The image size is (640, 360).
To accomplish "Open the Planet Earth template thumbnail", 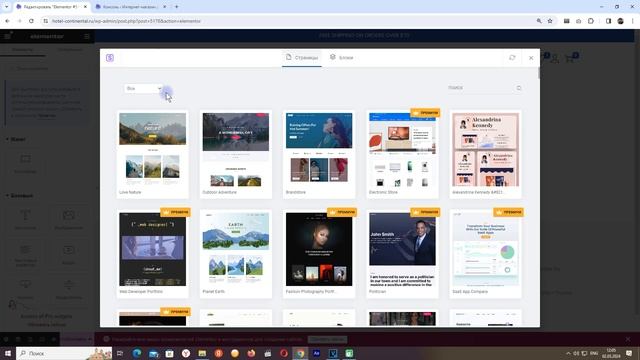I will [x=236, y=249].
